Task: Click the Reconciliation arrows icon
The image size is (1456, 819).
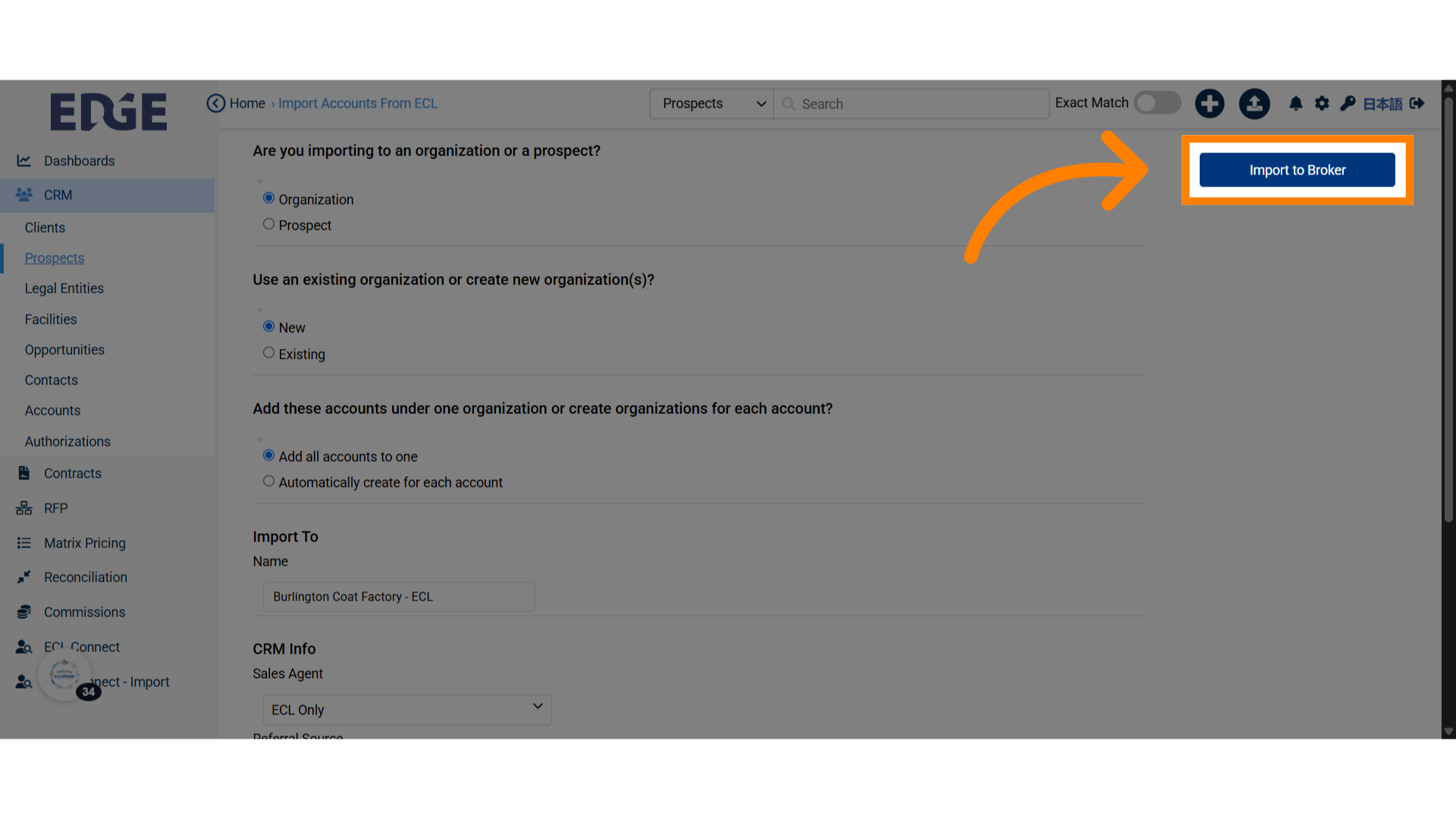Action: (x=24, y=577)
